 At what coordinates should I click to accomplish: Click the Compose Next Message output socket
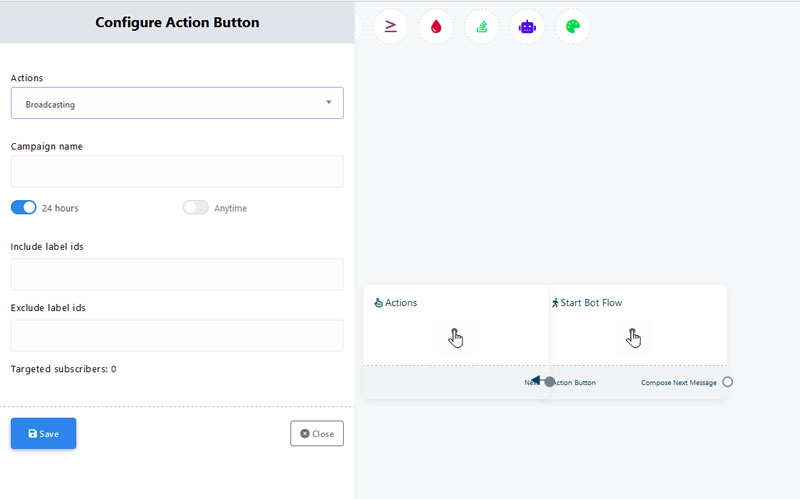coord(728,382)
